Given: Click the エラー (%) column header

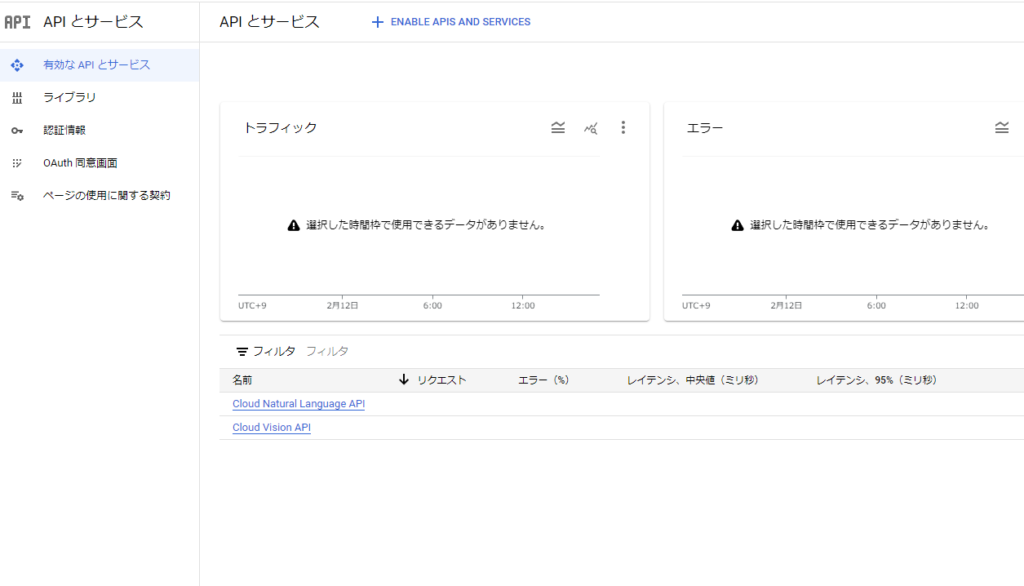Looking at the screenshot, I should coord(543,380).
